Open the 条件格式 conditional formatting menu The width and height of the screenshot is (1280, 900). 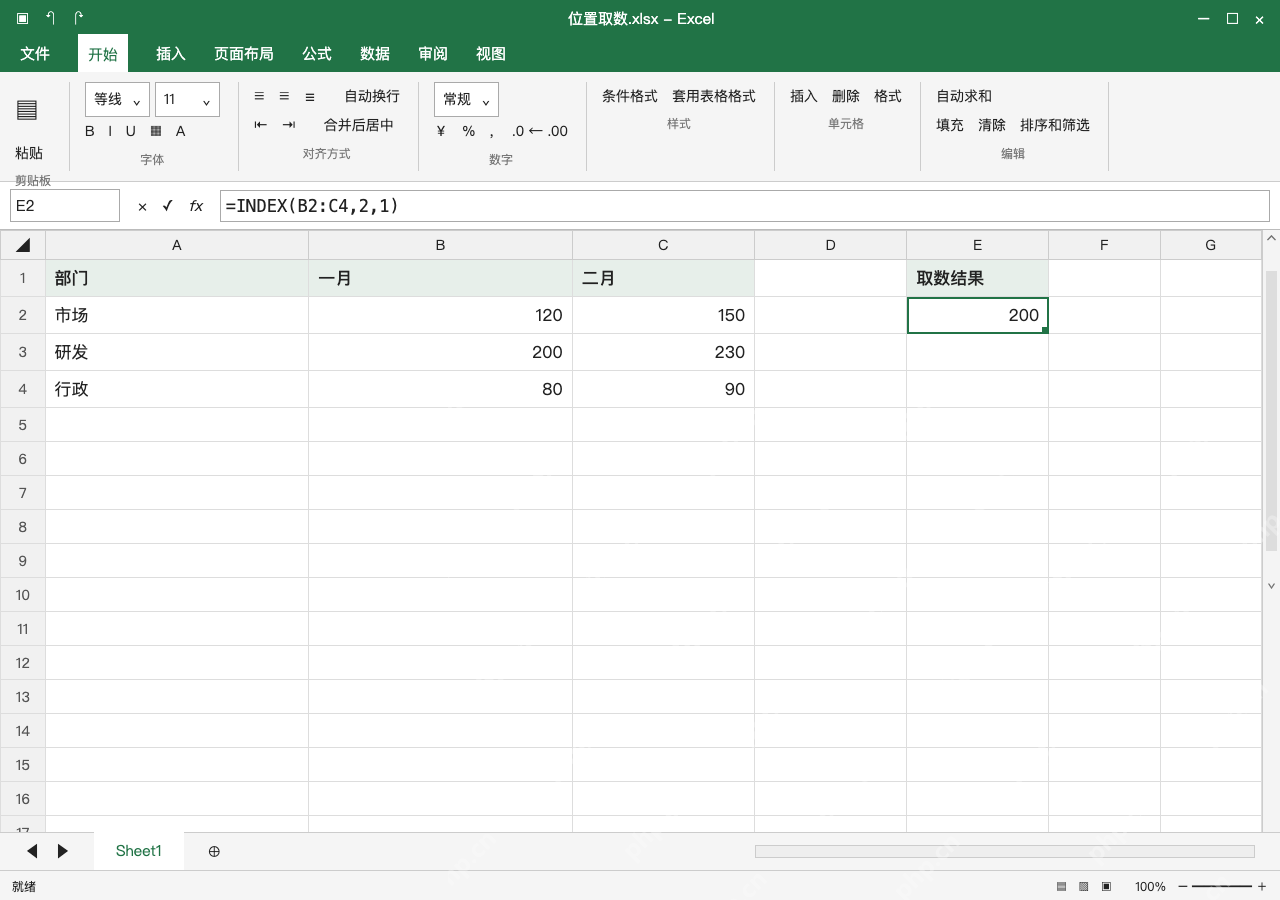[630, 96]
